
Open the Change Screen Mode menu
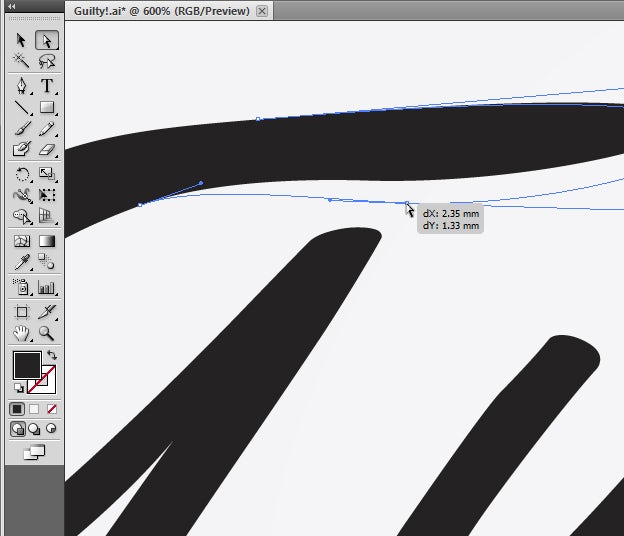[34, 453]
